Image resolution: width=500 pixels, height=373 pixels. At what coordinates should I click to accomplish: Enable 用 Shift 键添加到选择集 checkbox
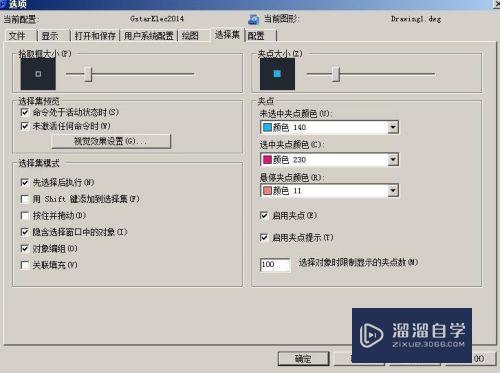[25, 199]
